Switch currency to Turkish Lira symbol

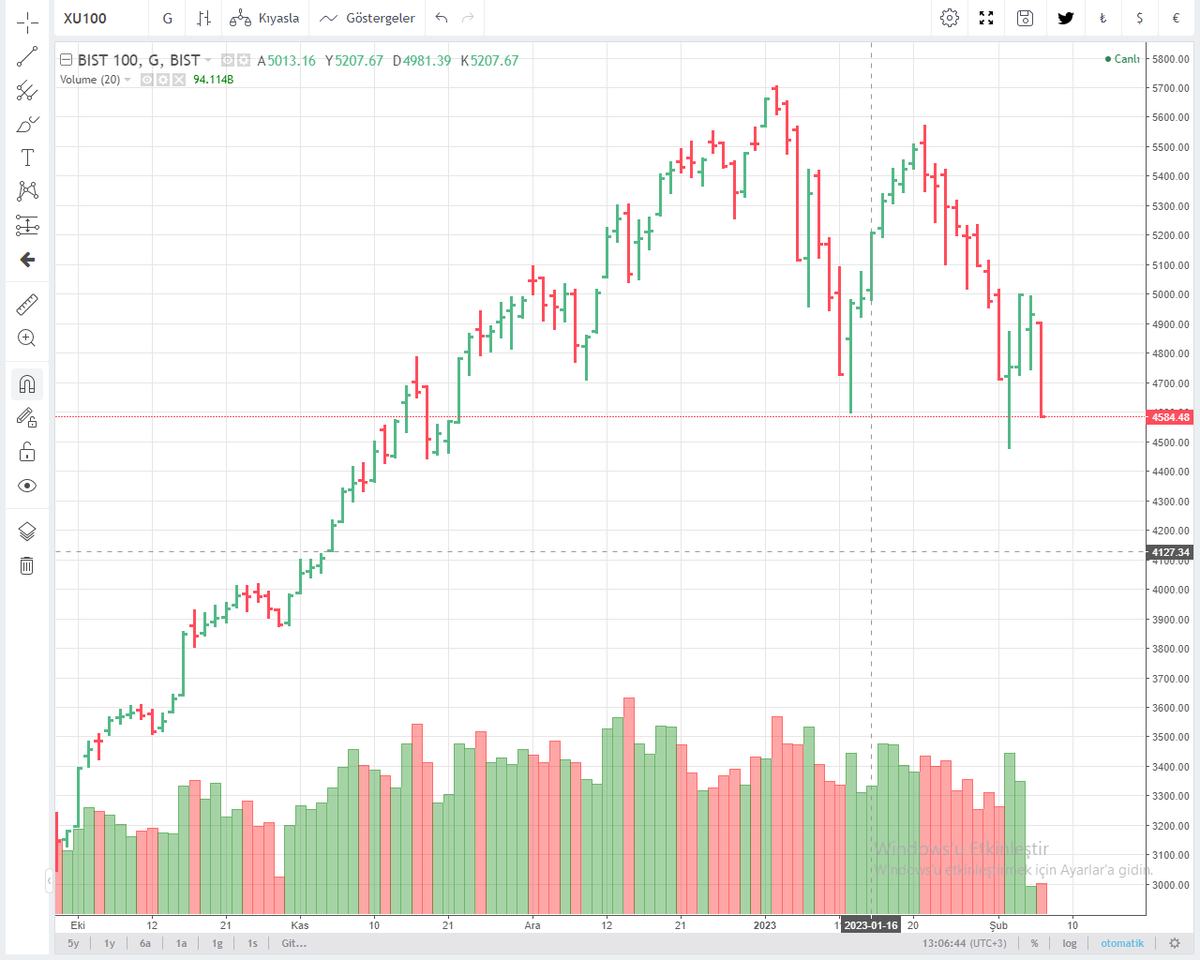[x=1103, y=18]
